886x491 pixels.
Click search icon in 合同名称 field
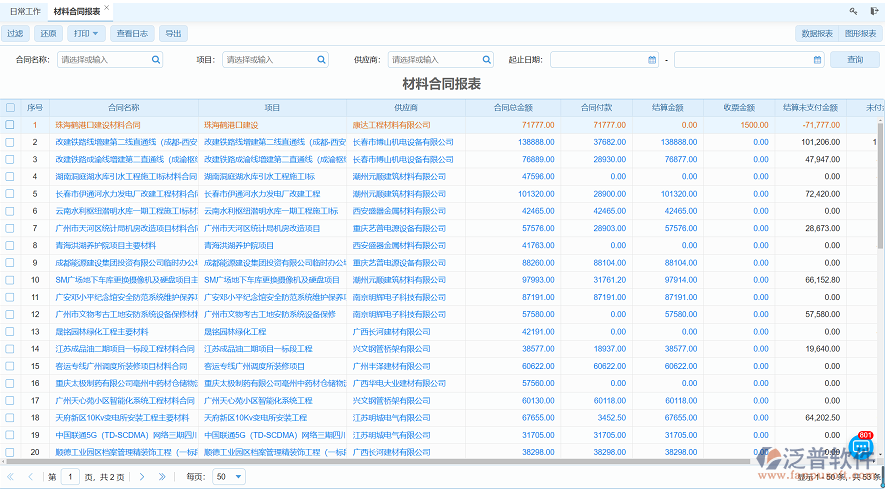[x=155, y=60]
